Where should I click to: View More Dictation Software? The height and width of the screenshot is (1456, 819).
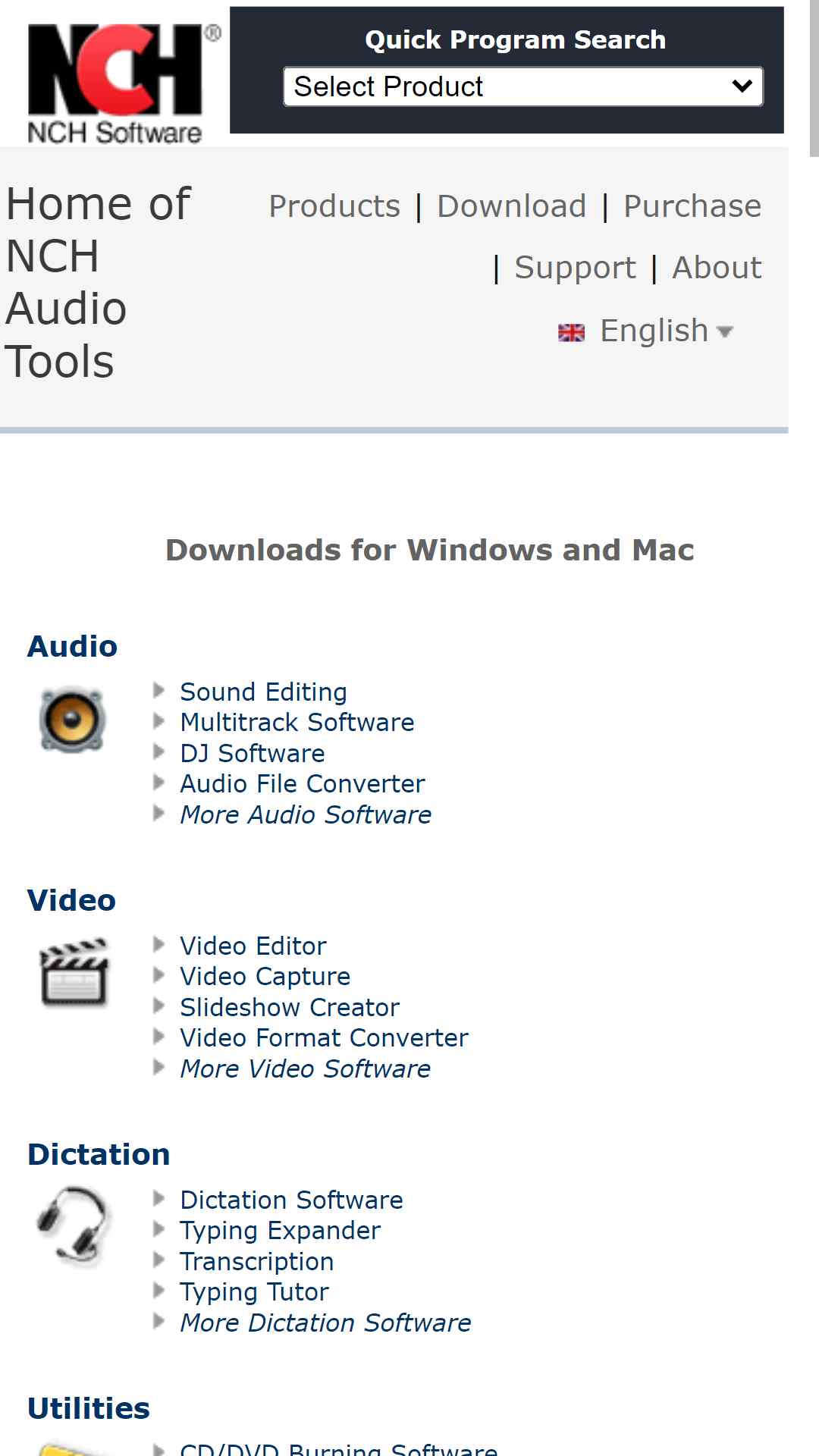pos(326,1323)
